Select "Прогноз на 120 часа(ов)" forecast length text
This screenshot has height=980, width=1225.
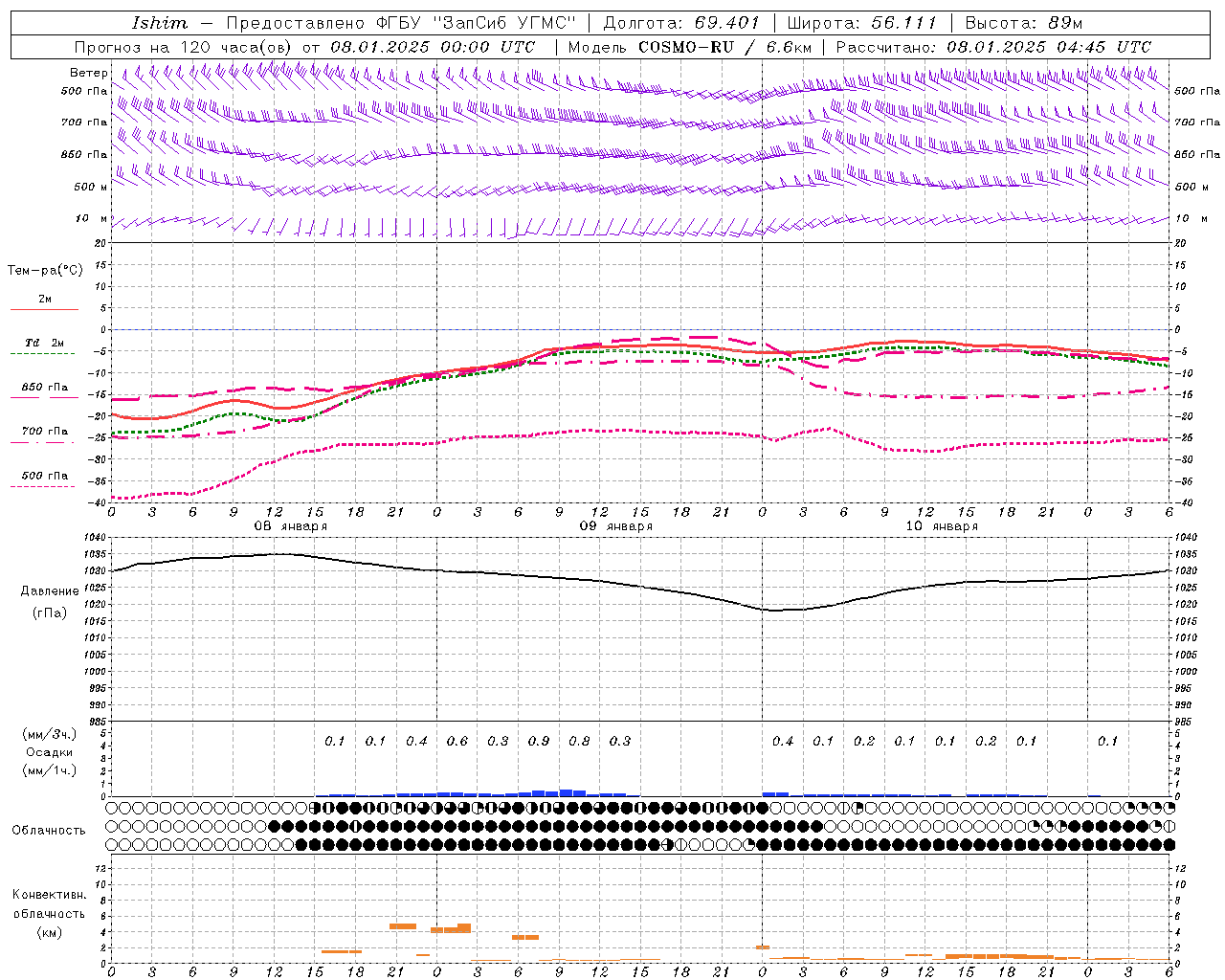(185, 47)
